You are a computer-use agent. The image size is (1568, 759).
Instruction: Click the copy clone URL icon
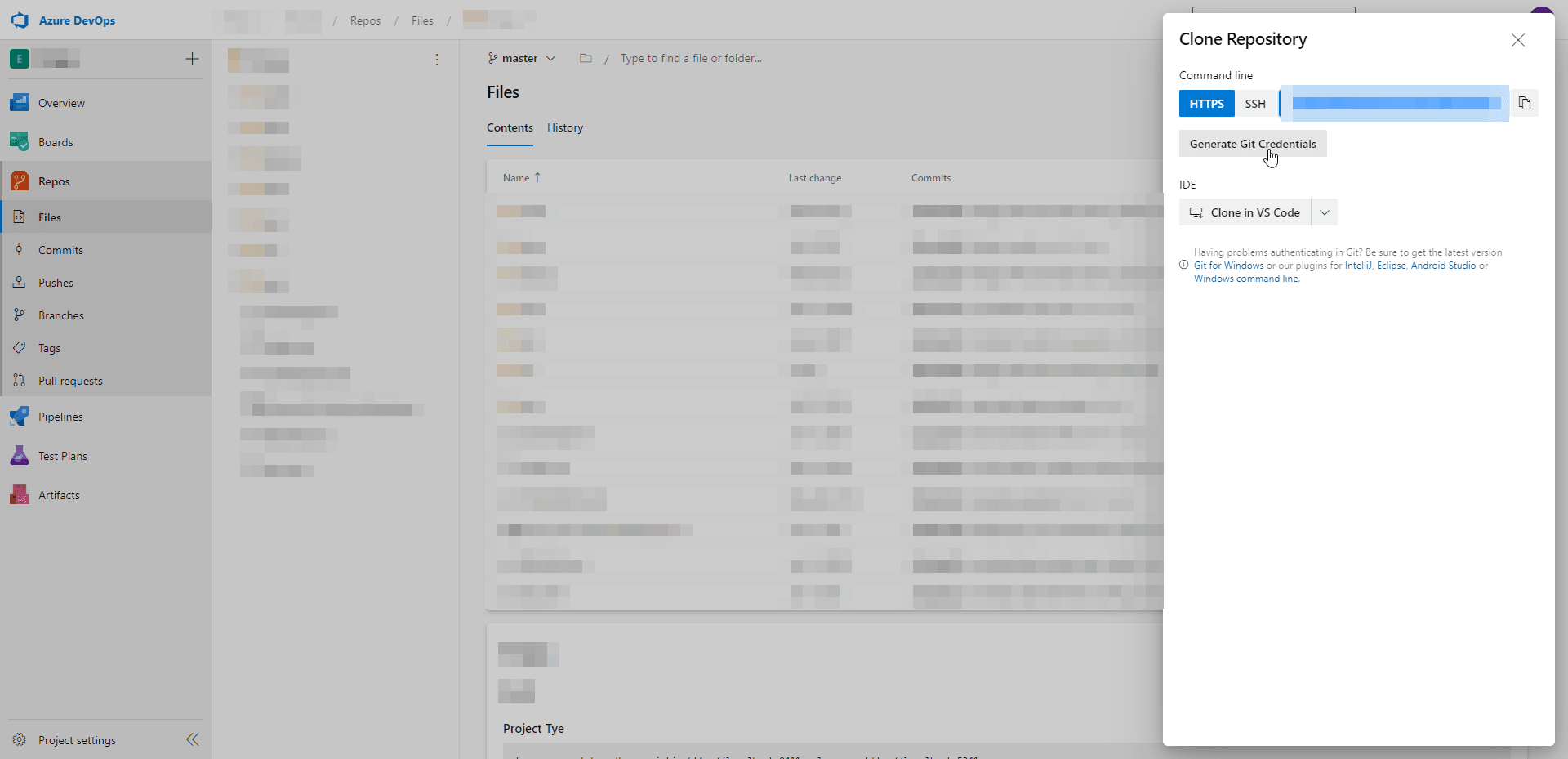click(x=1525, y=103)
